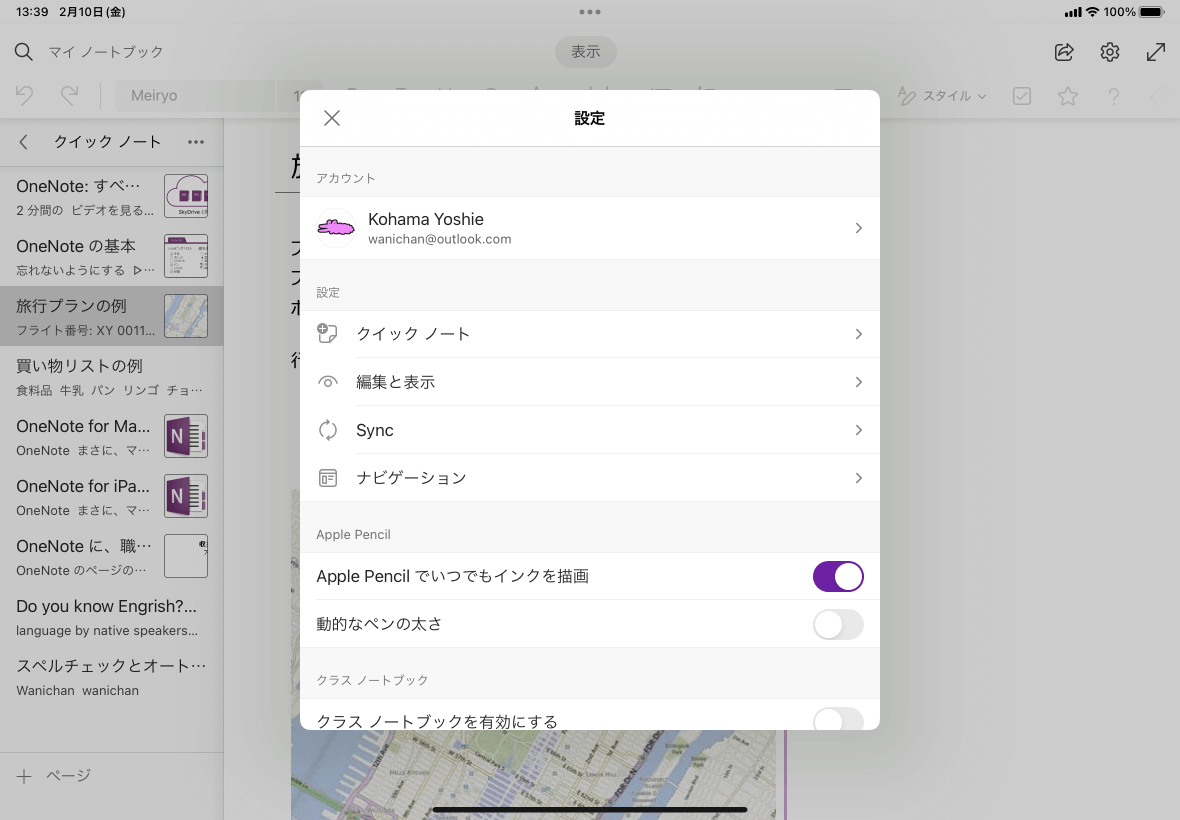Tap the to-do checkbox tag icon
Viewport: 1180px width, 820px height.
[1022, 96]
